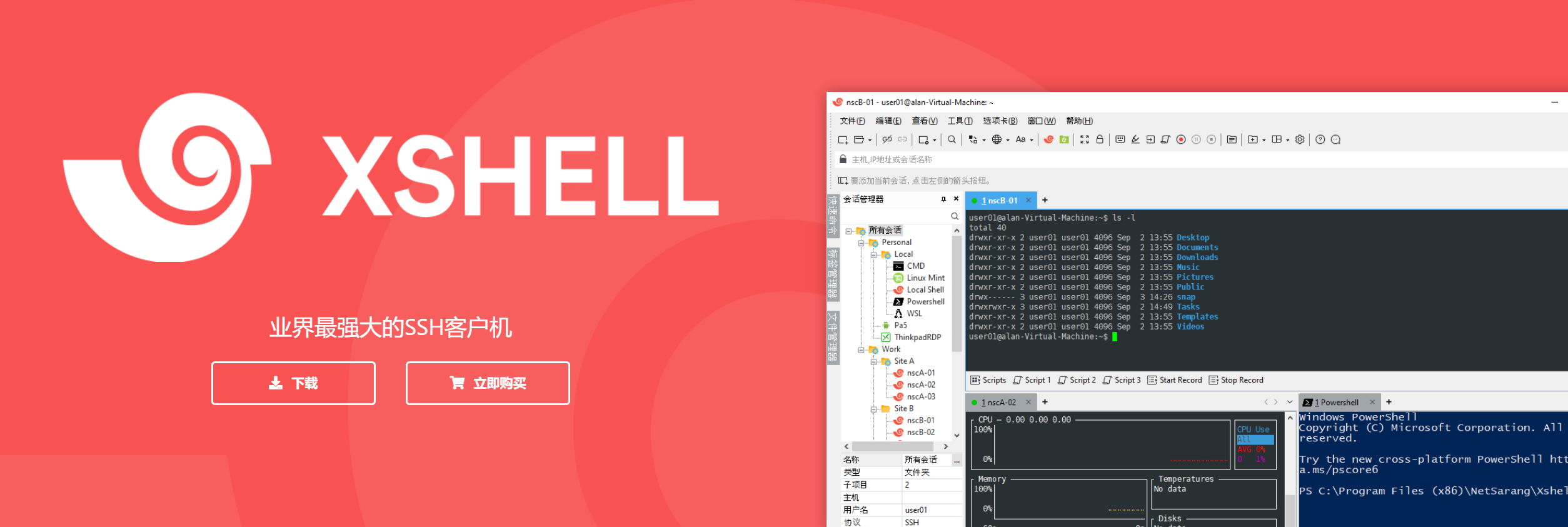Click the 立即购买 buy now button
Screen dimensions: 1568x527
pos(488,383)
